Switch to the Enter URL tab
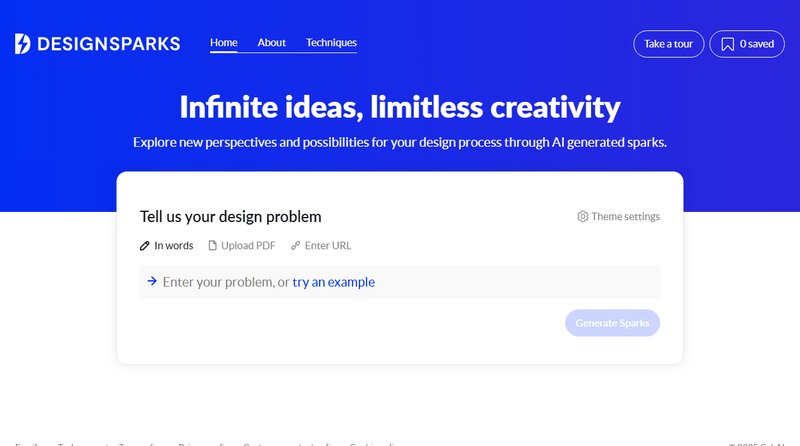The height and width of the screenshot is (446, 800). coord(328,246)
